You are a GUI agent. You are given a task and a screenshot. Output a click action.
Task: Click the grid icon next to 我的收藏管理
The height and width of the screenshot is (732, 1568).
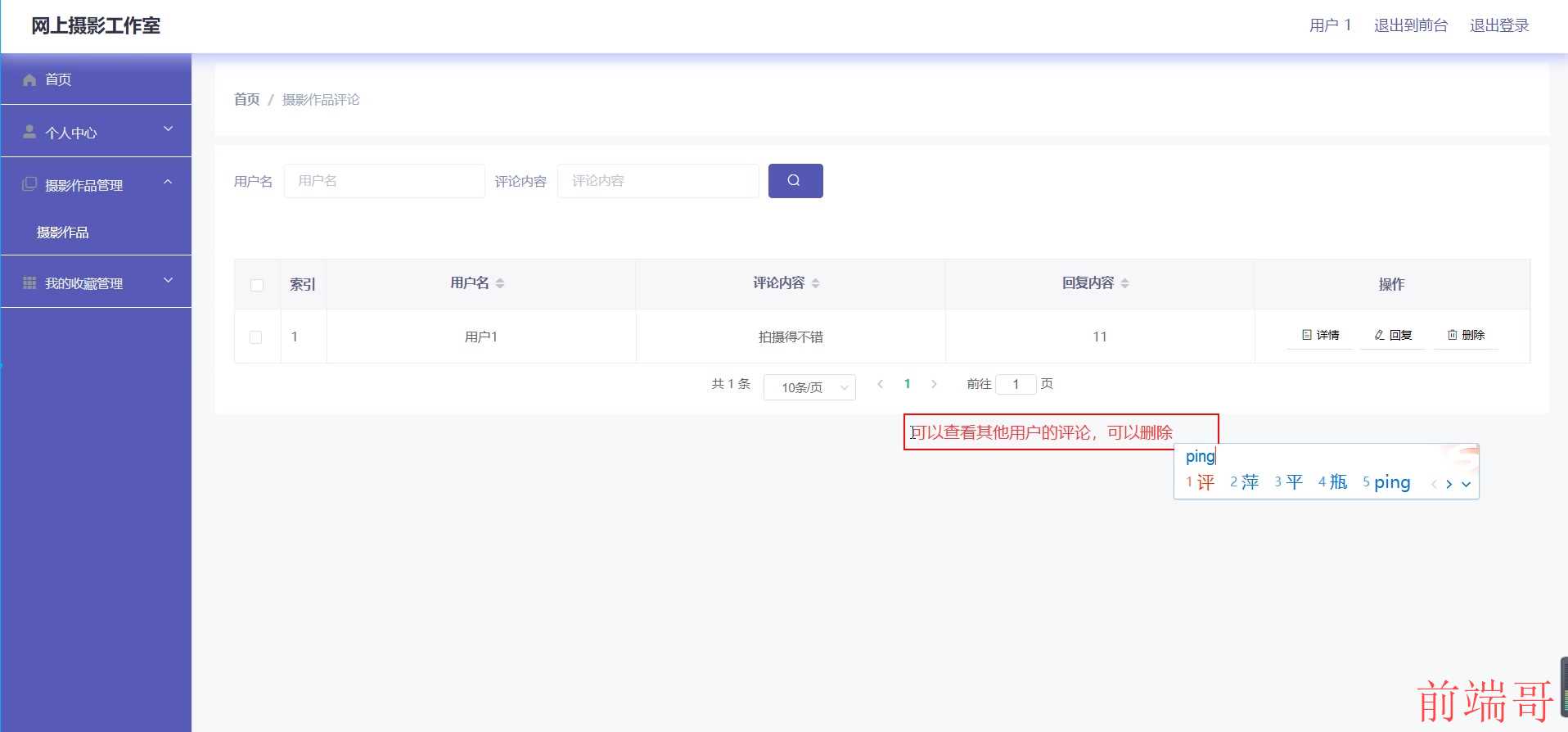tap(30, 282)
